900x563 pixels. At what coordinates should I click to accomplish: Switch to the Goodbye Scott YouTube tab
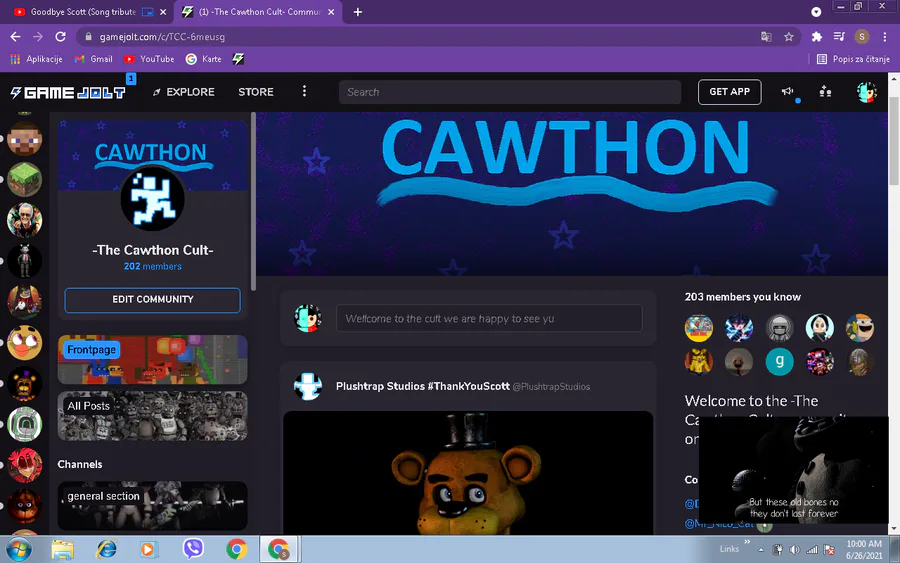[x=84, y=11]
